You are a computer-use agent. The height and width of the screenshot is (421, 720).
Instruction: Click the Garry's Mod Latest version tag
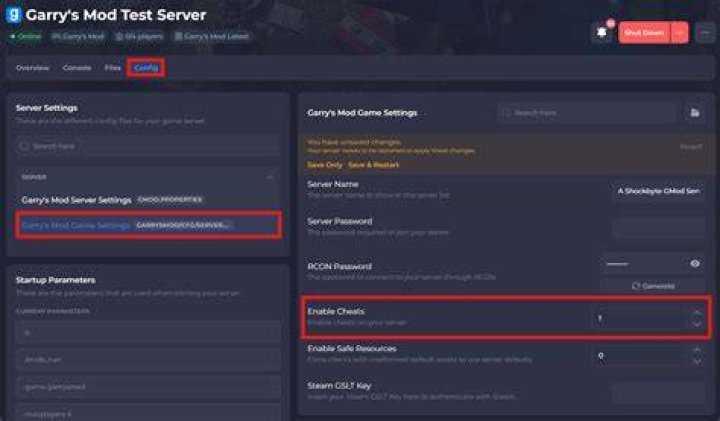(212, 36)
